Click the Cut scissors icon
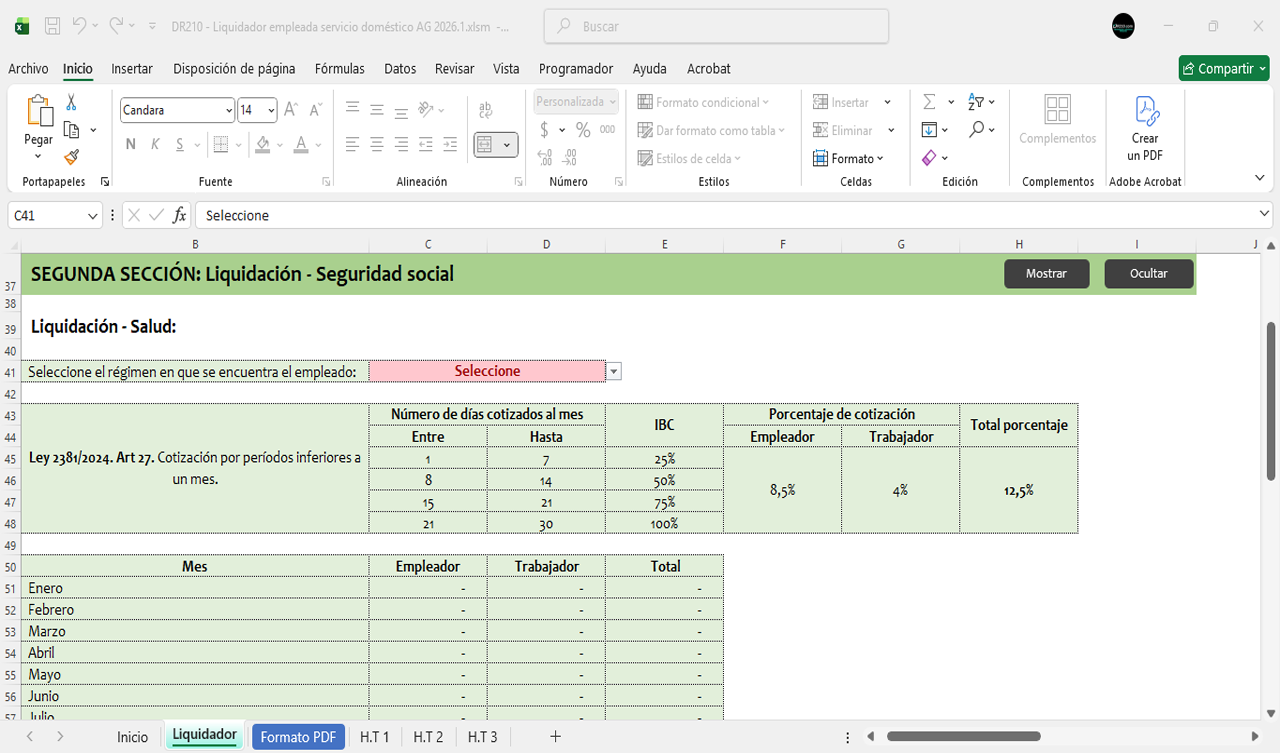The image size is (1280, 753). (x=71, y=102)
